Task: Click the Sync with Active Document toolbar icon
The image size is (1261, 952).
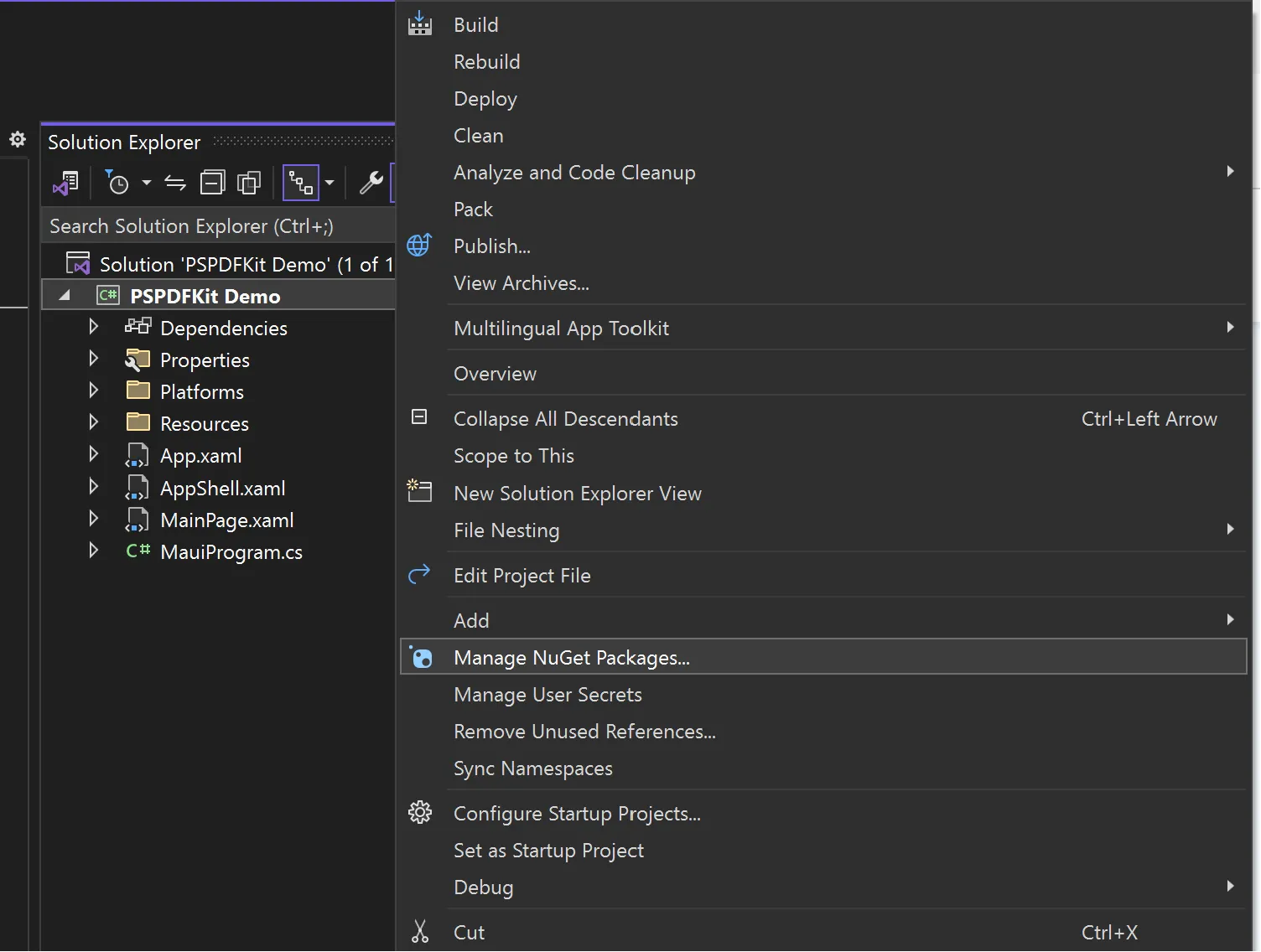Action: (174, 183)
